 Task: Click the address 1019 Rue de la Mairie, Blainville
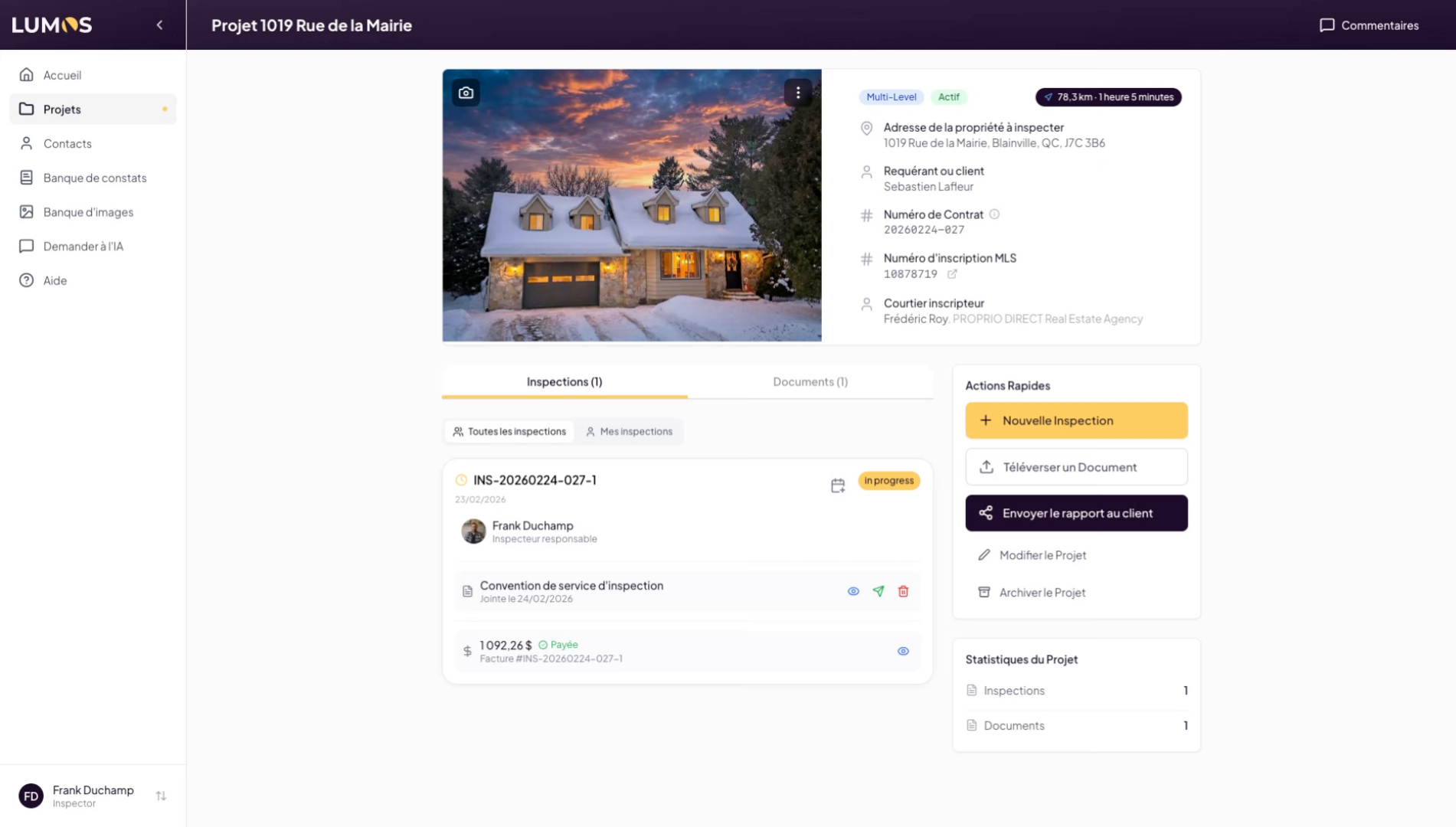coord(994,143)
